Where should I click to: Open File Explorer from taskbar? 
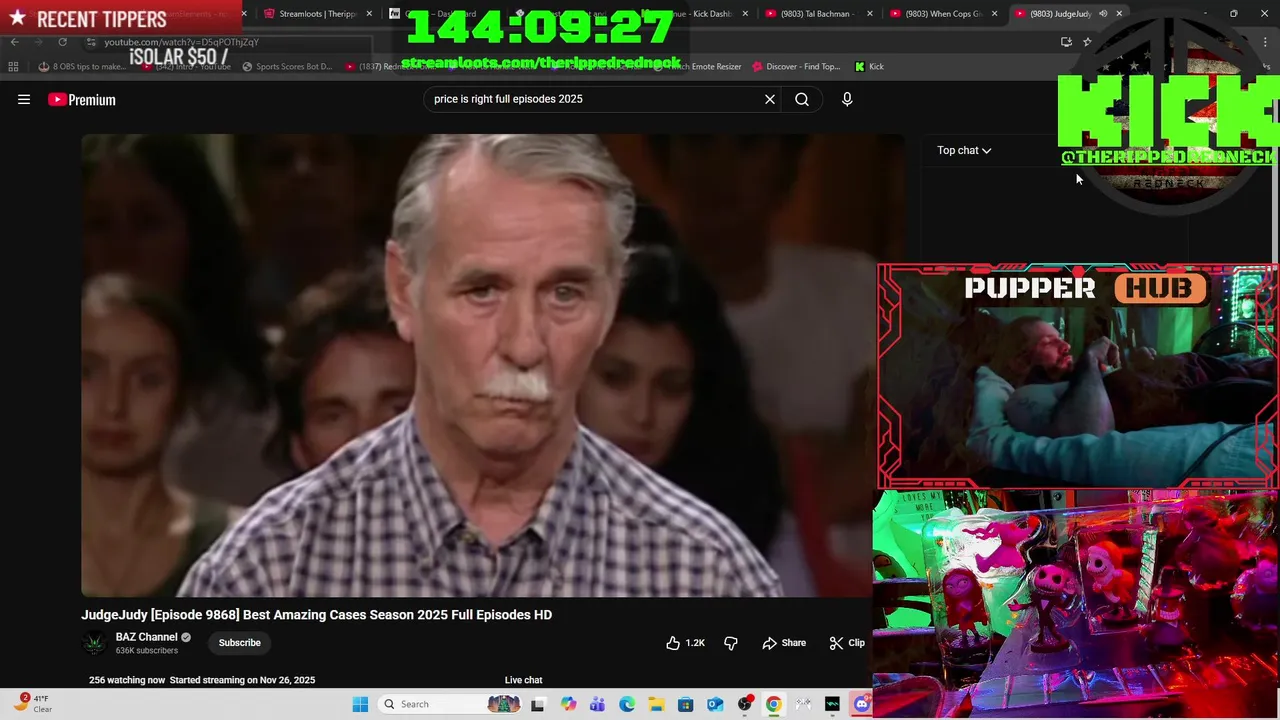point(656,704)
